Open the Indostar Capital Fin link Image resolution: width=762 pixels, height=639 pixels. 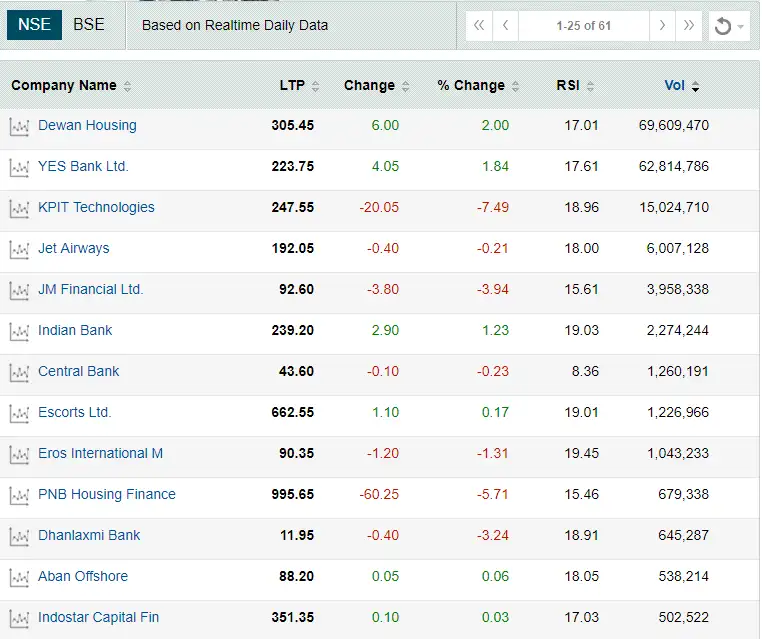tap(98, 617)
